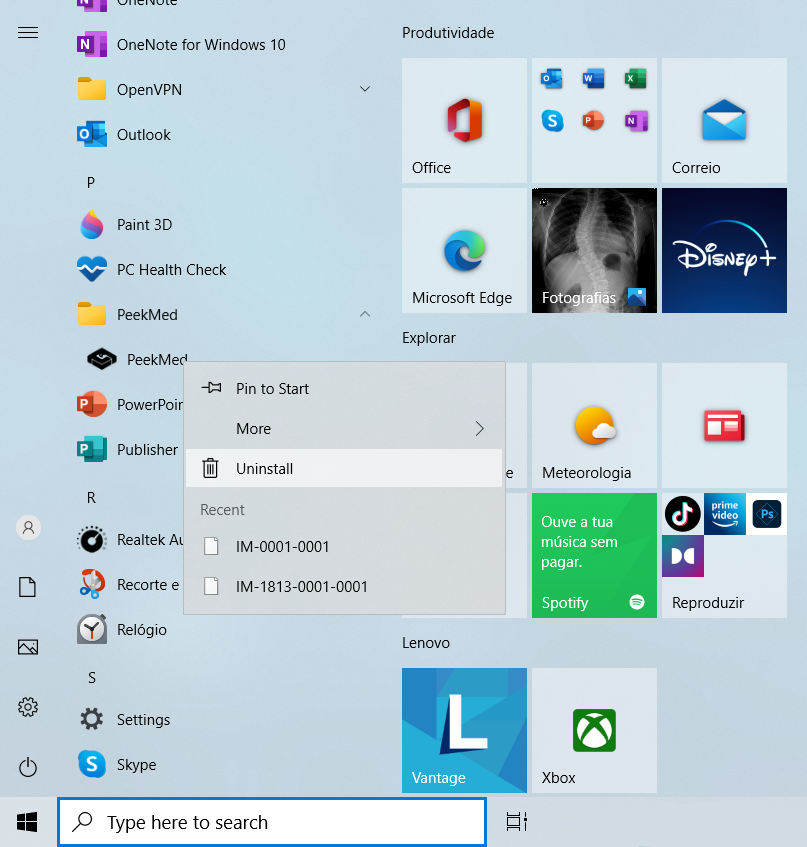The height and width of the screenshot is (847, 807).
Task: Launch the Meteorologia tile
Action: [x=593, y=425]
